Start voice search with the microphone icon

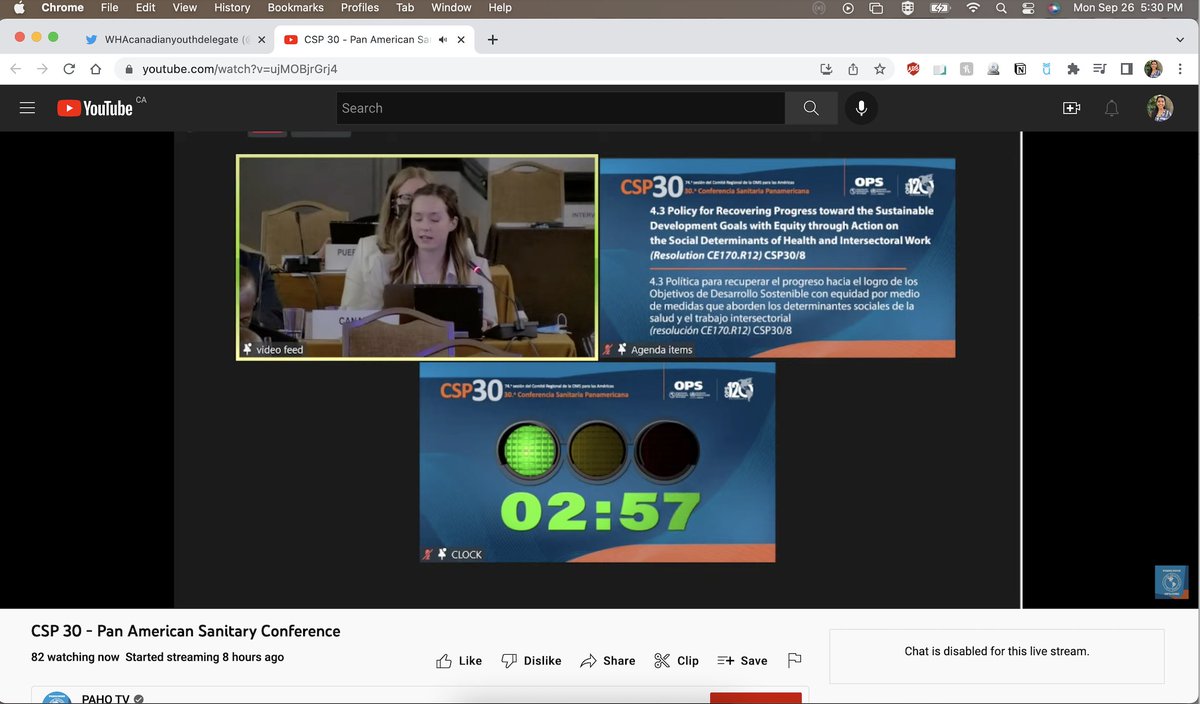pos(861,108)
